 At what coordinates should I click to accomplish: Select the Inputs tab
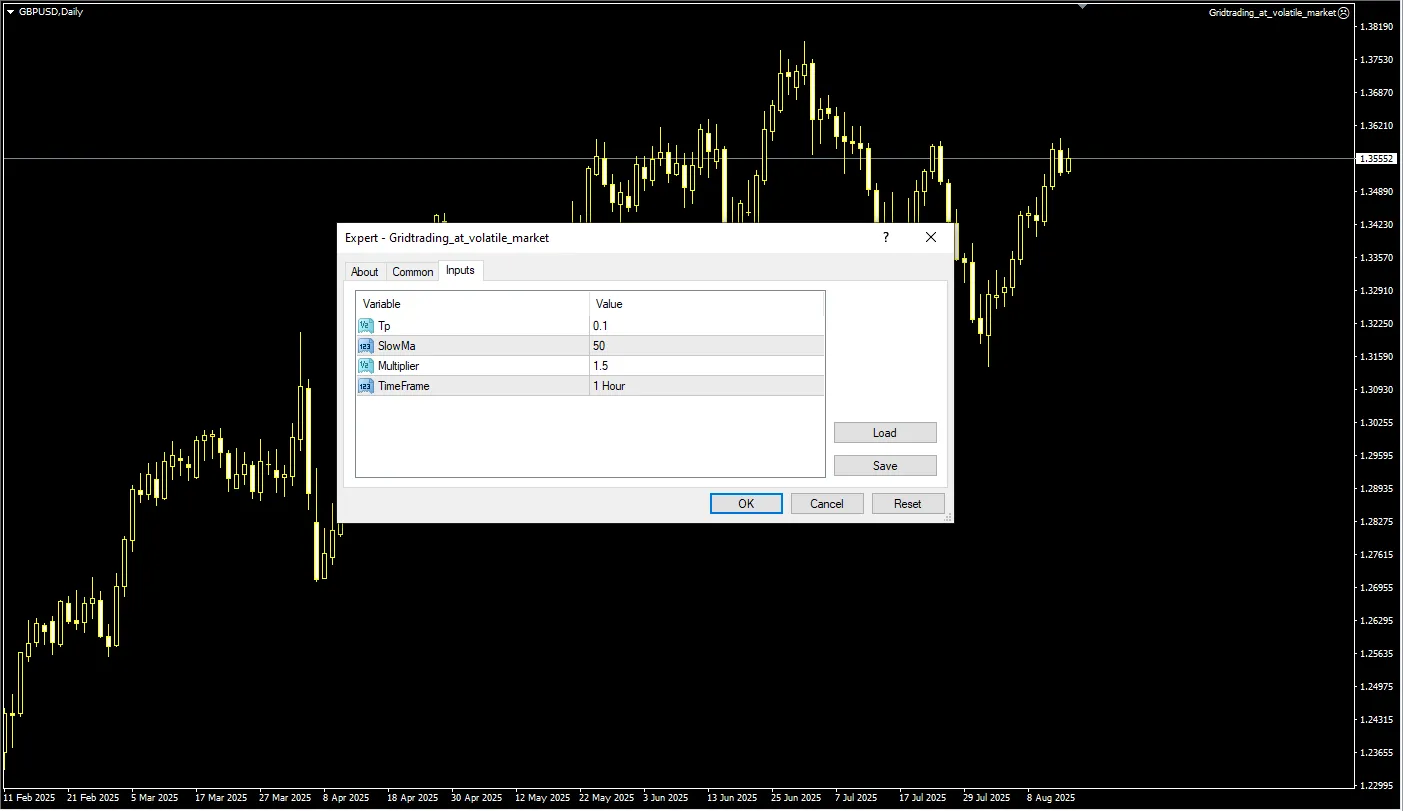point(461,271)
